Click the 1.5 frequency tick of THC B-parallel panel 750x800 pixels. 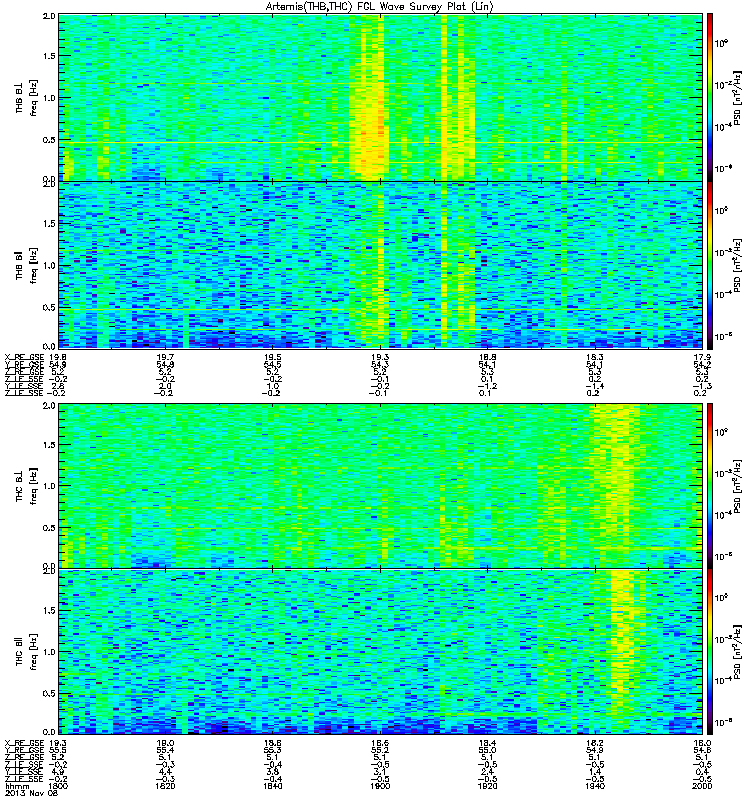tap(49, 610)
